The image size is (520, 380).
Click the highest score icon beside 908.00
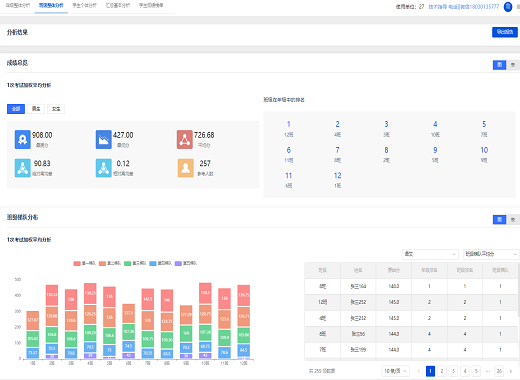(22, 139)
